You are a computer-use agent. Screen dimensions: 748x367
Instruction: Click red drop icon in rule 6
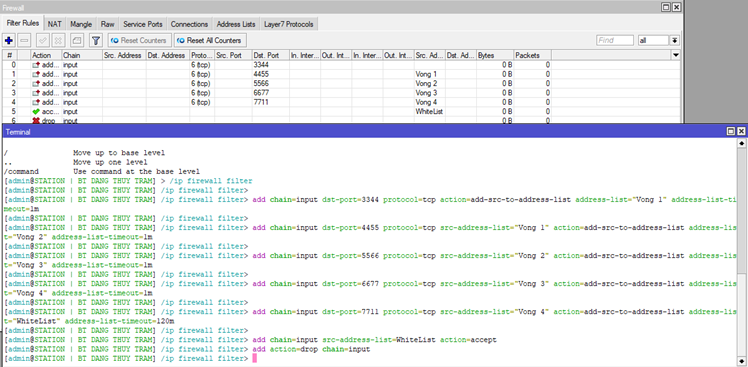(36, 121)
